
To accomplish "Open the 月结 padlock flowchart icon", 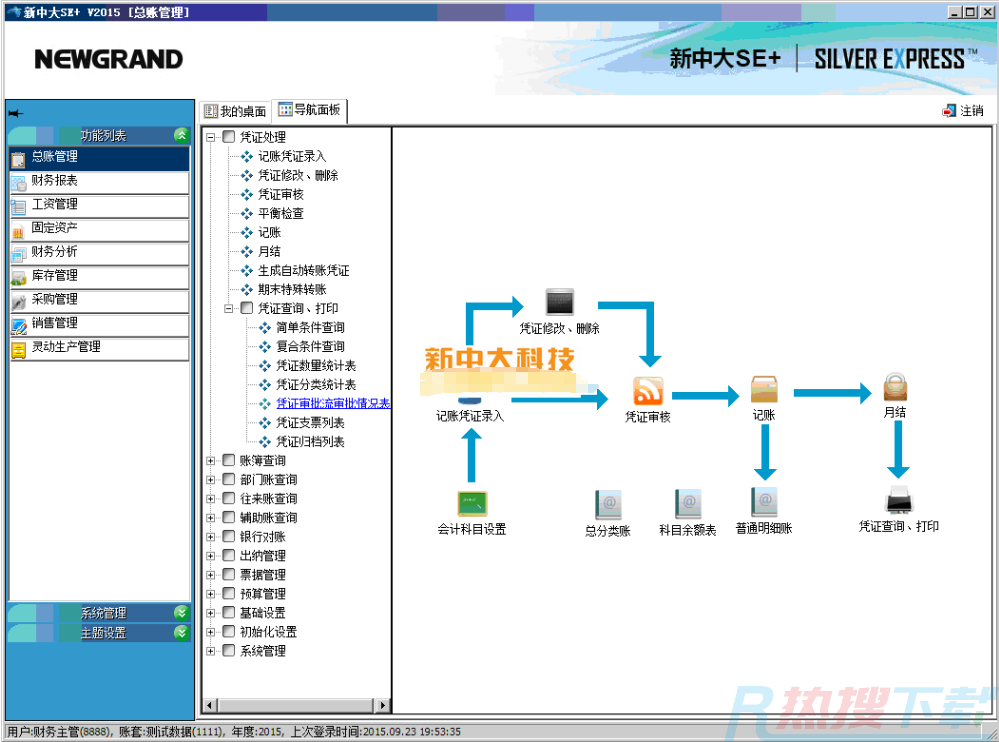I will click(x=895, y=387).
